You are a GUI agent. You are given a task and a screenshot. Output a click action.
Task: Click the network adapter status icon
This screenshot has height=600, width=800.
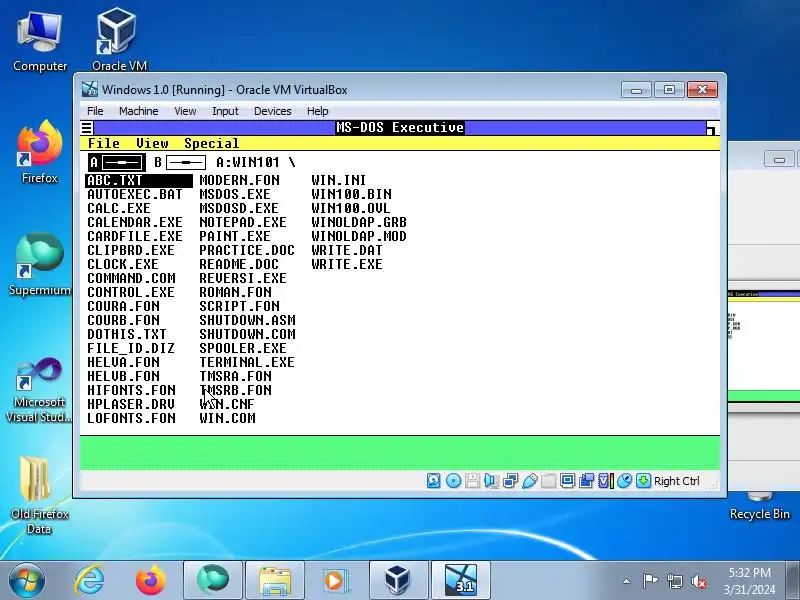pos(510,481)
